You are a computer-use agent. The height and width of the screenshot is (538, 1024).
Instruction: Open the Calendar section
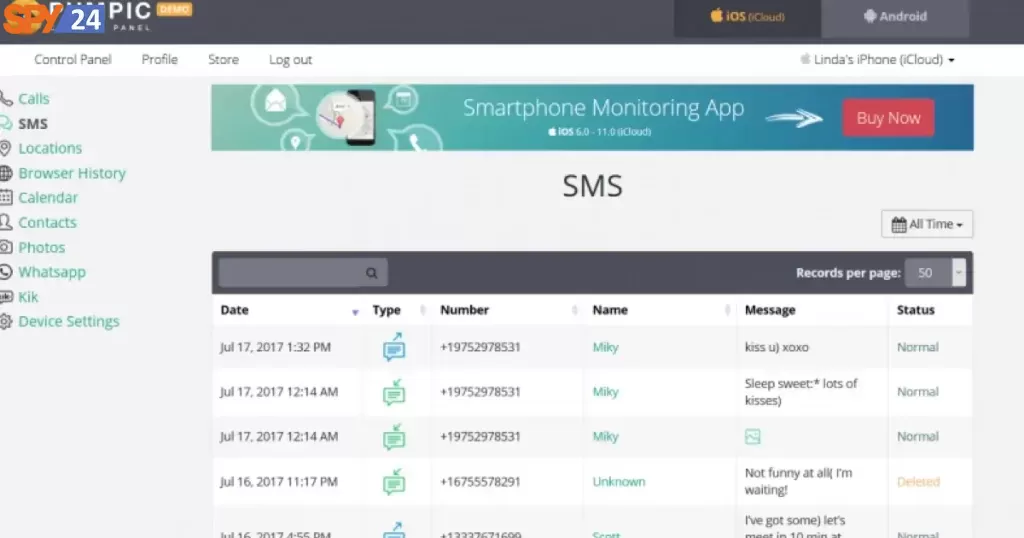coord(48,197)
